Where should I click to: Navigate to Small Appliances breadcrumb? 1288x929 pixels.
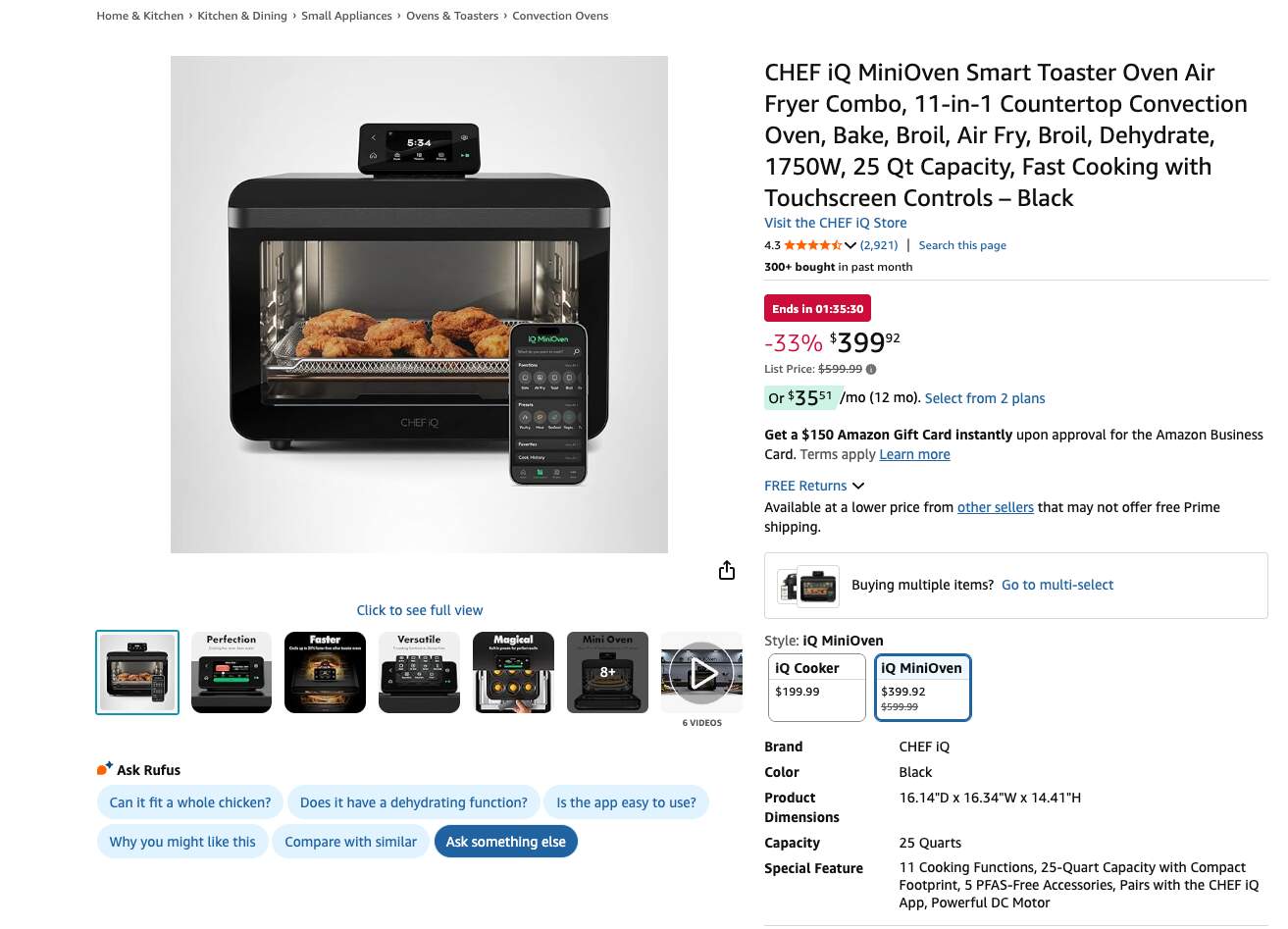(x=346, y=16)
